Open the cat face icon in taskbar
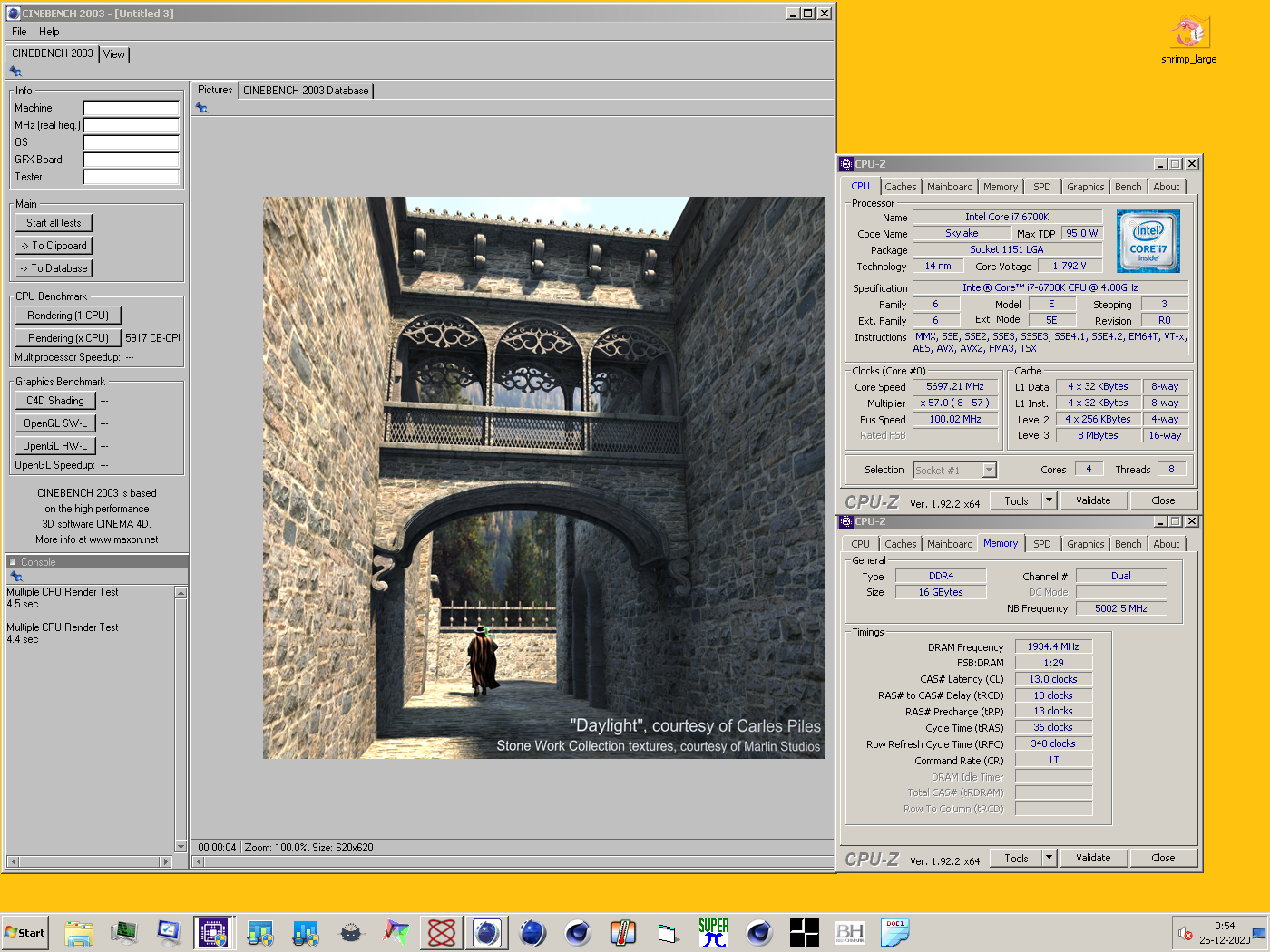The width and height of the screenshot is (1270, 952). coord(351,932)
